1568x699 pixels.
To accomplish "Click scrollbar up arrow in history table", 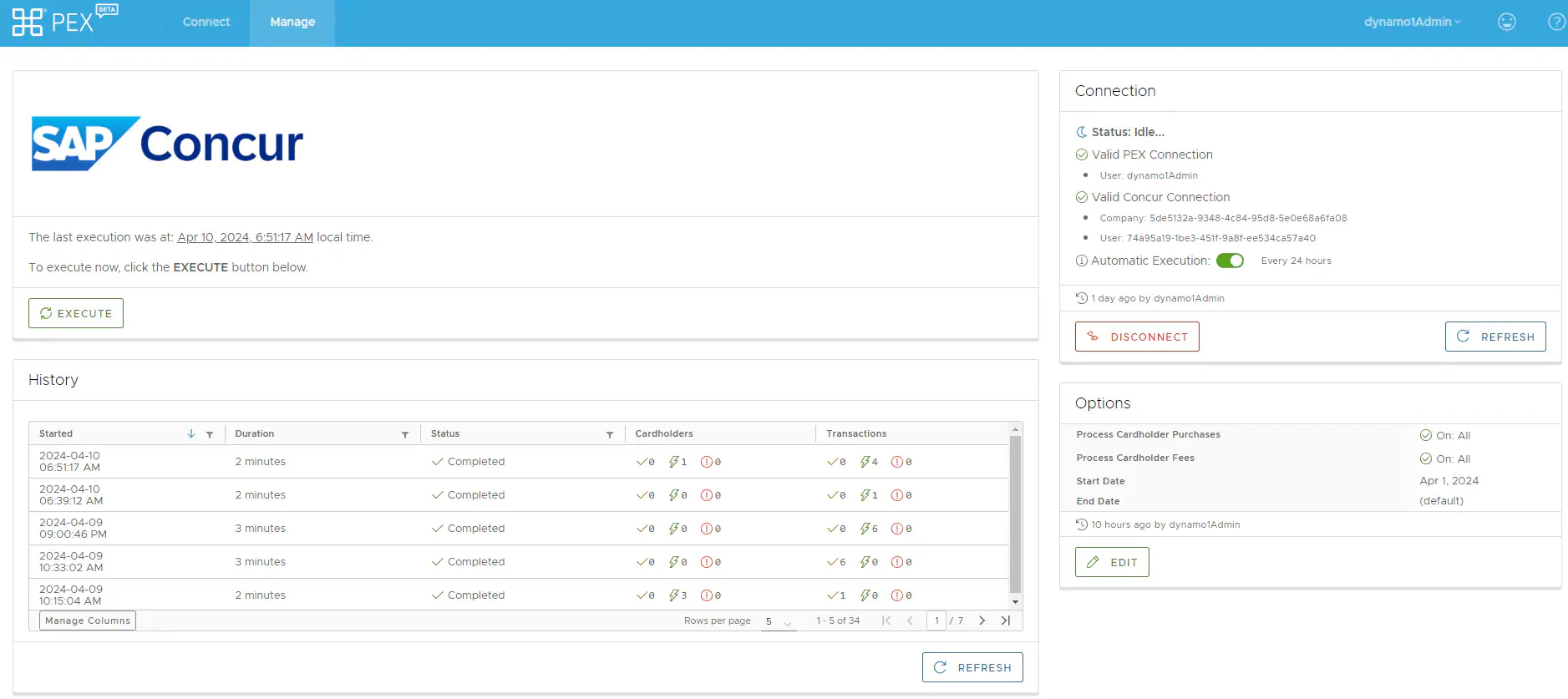I will click(x=1015, y=429).
